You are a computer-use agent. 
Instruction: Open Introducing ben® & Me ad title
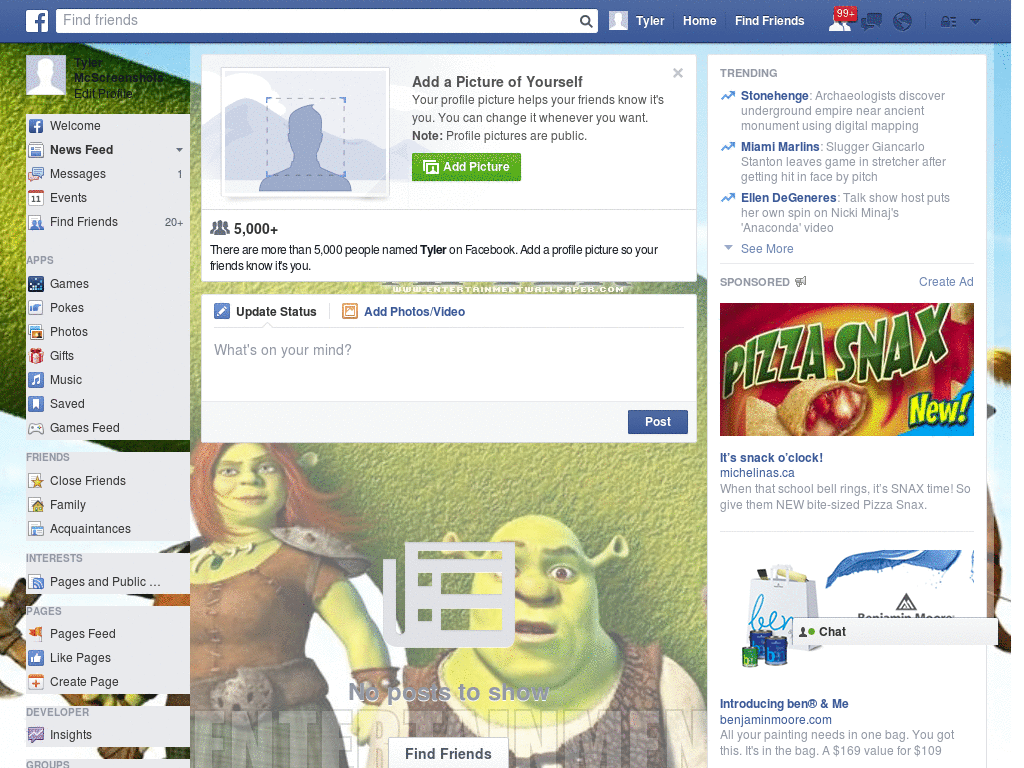(x=784, y=704)
